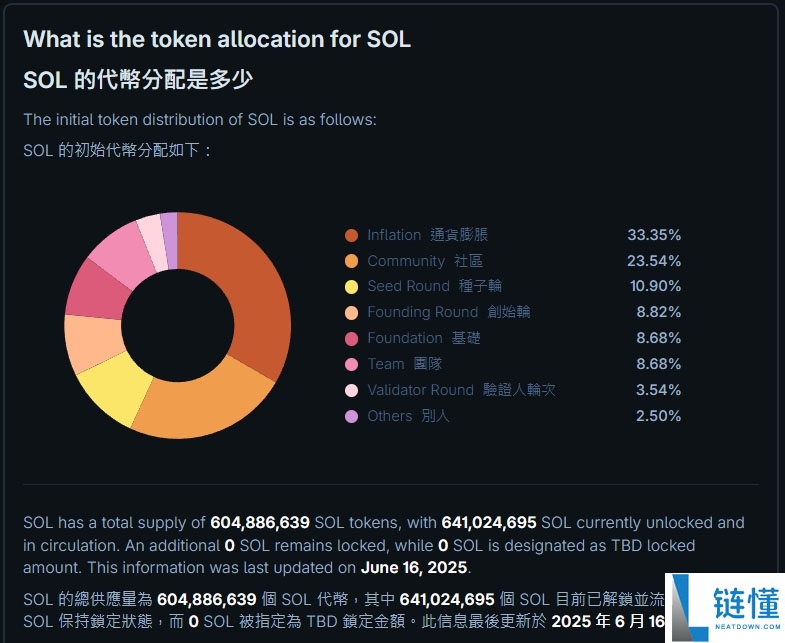Click the Founding Round legend color dot
785x643 pixels.
click(x=351, y=313)
